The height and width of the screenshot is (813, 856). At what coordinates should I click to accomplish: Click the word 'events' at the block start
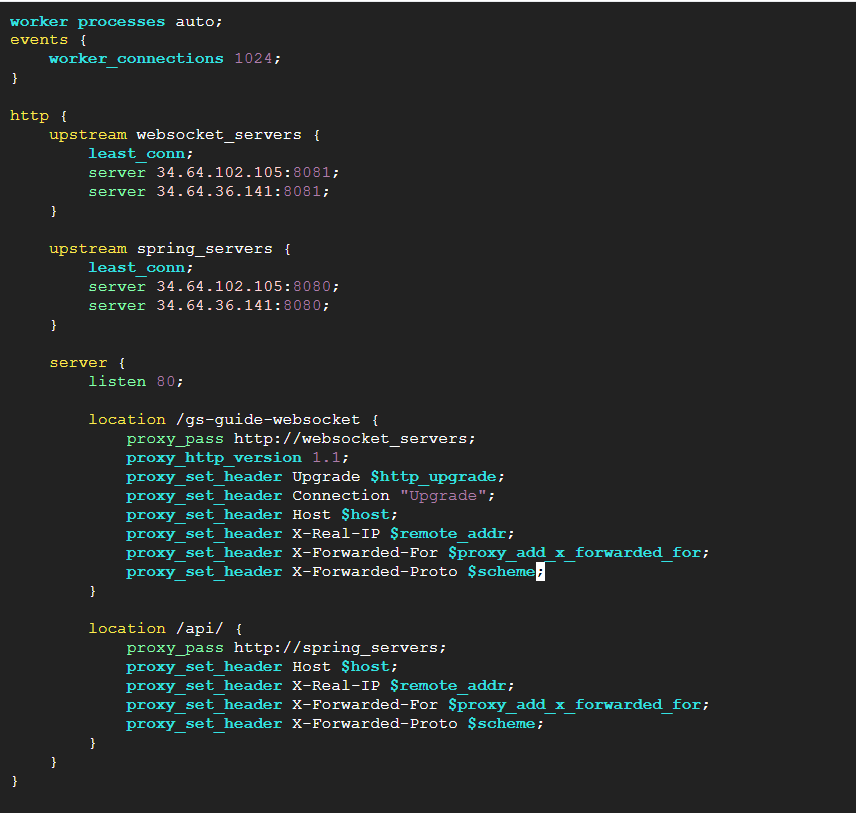[x=39, y=40]
